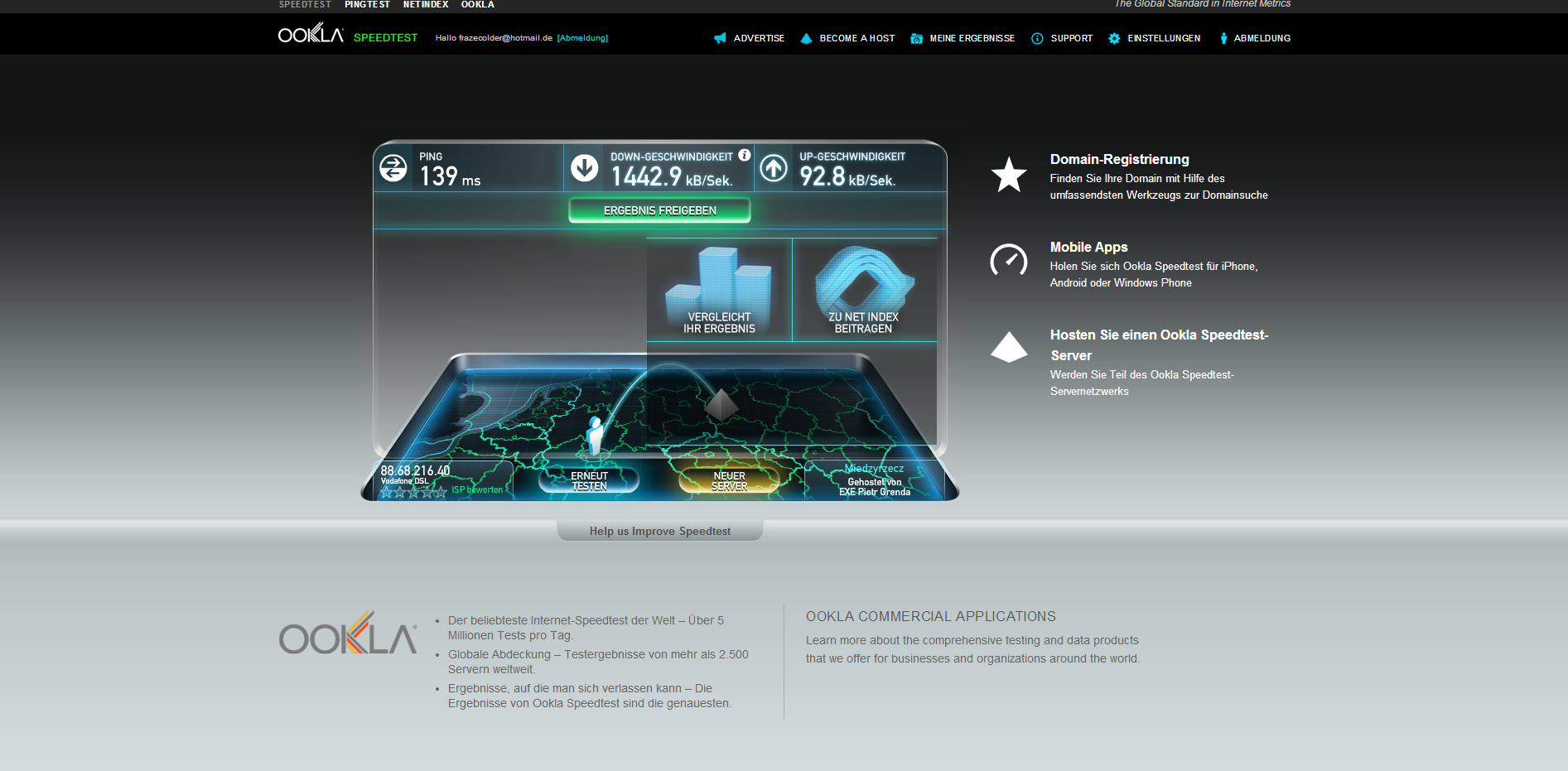The image size is (1568, 771).
Task: Click the Einstellungen gear icon
Action: [x=1114, y=38]
